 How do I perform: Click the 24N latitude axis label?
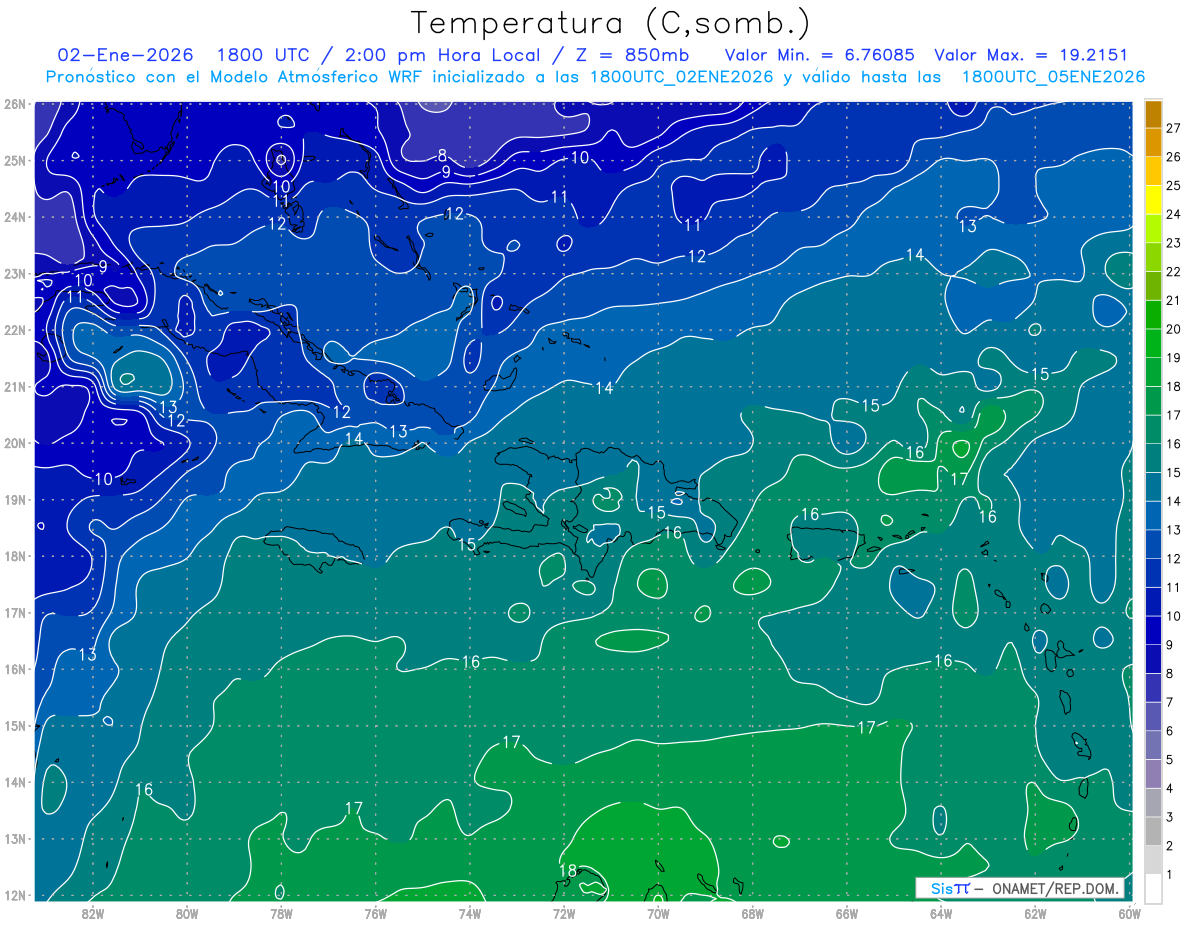[14, 217]
